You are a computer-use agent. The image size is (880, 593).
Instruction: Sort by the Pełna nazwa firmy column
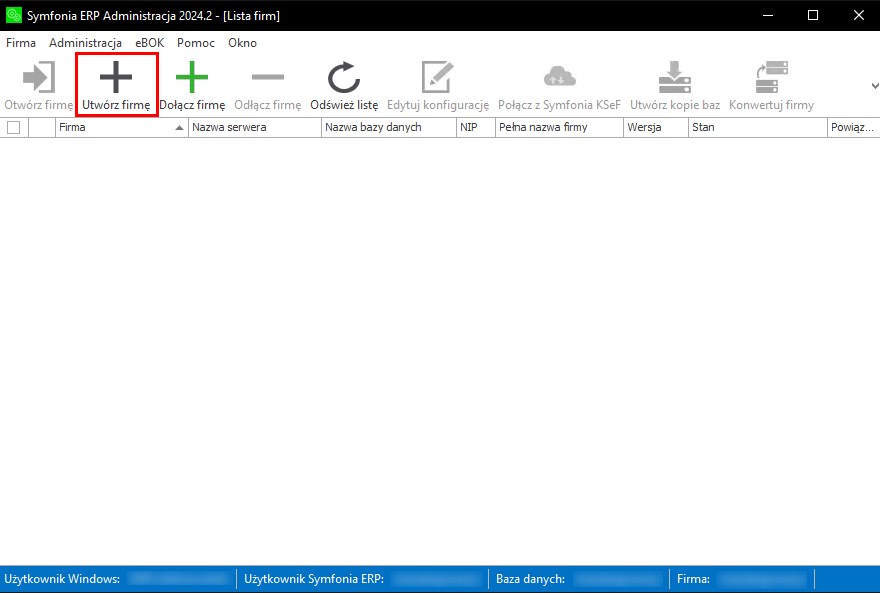pos(560,127)
